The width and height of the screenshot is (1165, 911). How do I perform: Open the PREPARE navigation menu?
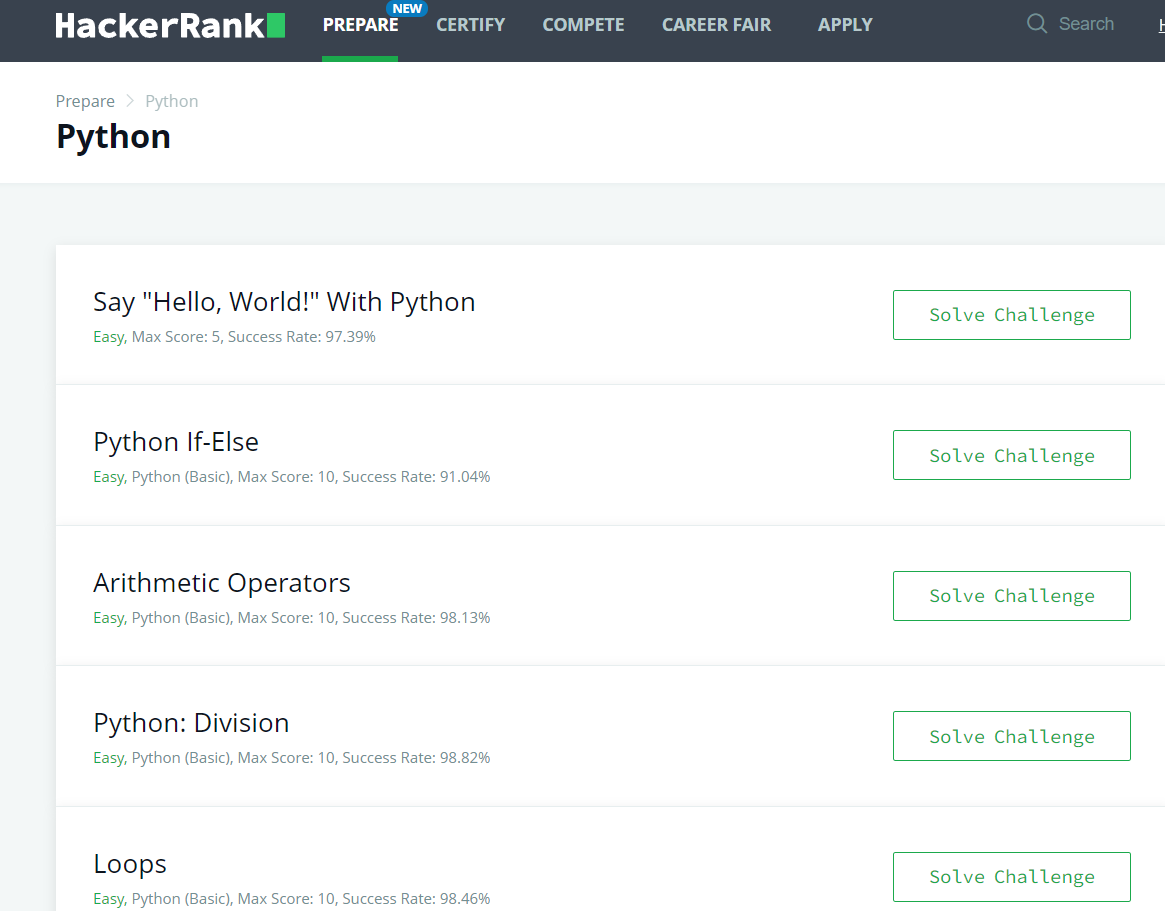click(x=360, y=24)
